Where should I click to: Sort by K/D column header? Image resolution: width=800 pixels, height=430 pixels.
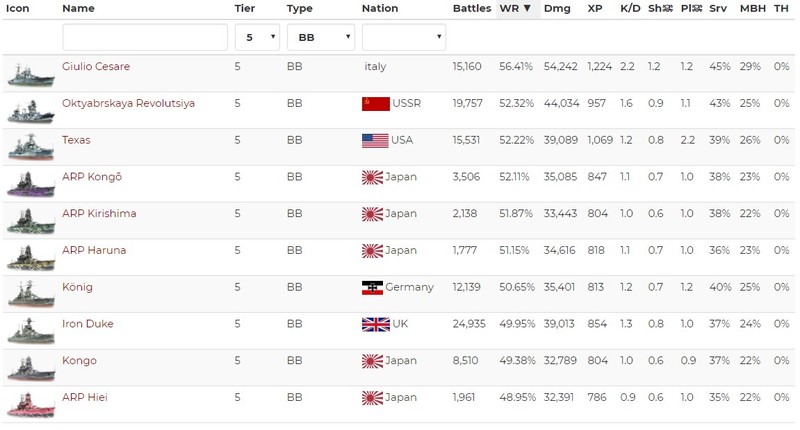click(x=630, y=8)
